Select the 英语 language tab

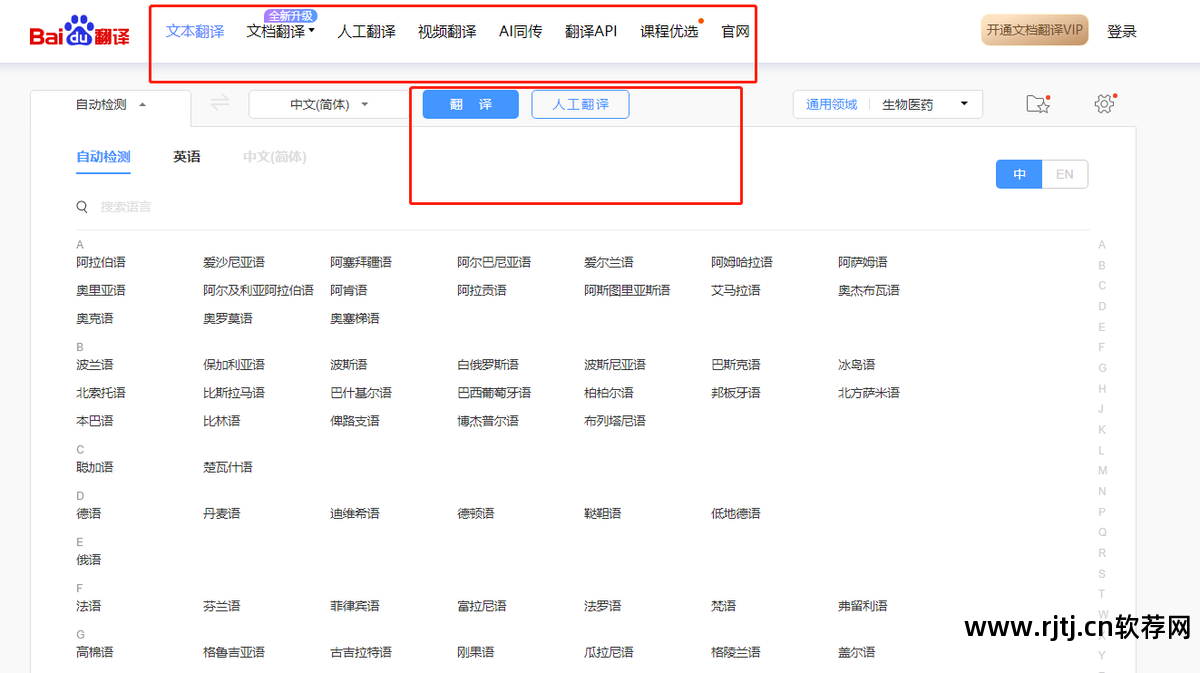click(187, 157)
